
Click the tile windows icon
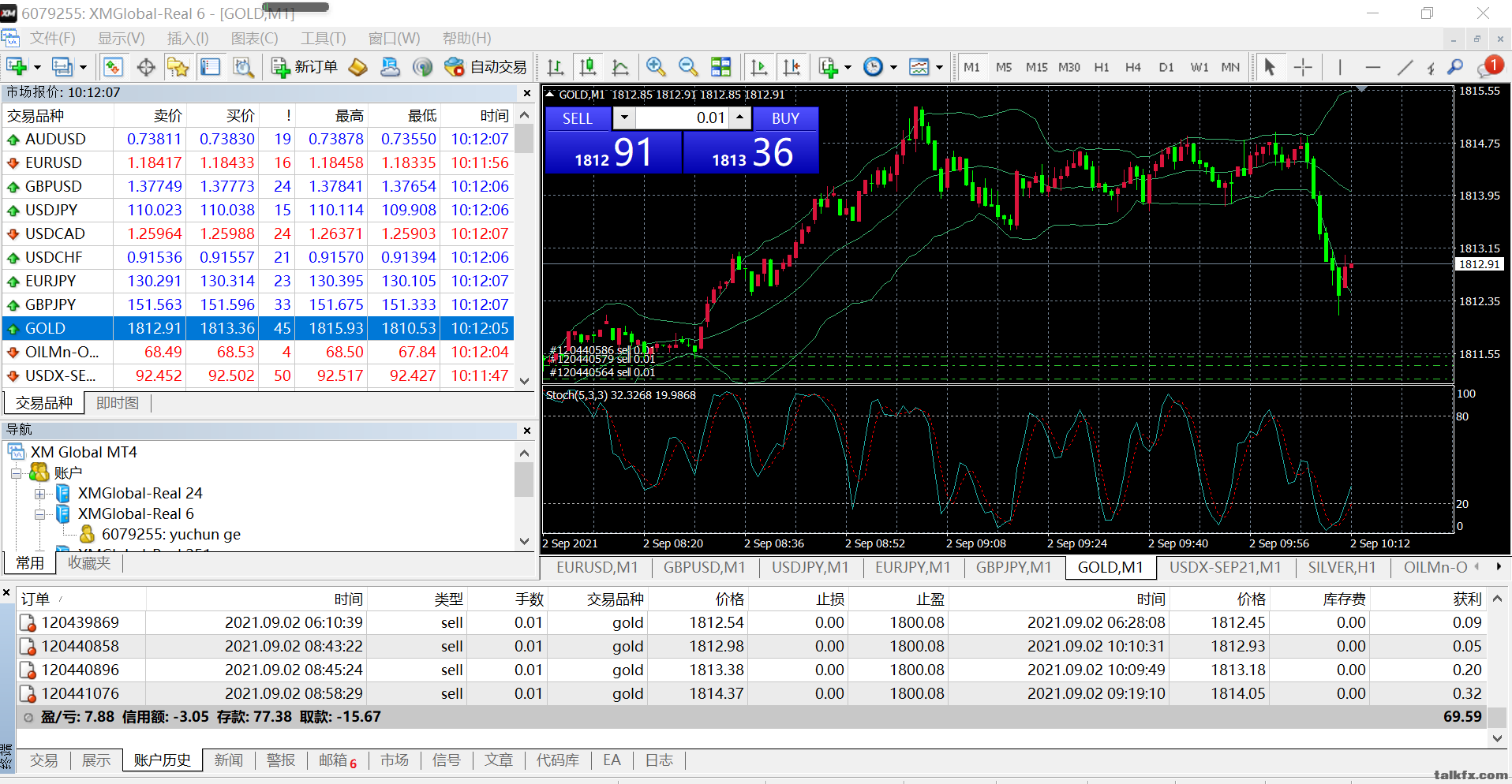pyautogui.click(x=720, y=67)
